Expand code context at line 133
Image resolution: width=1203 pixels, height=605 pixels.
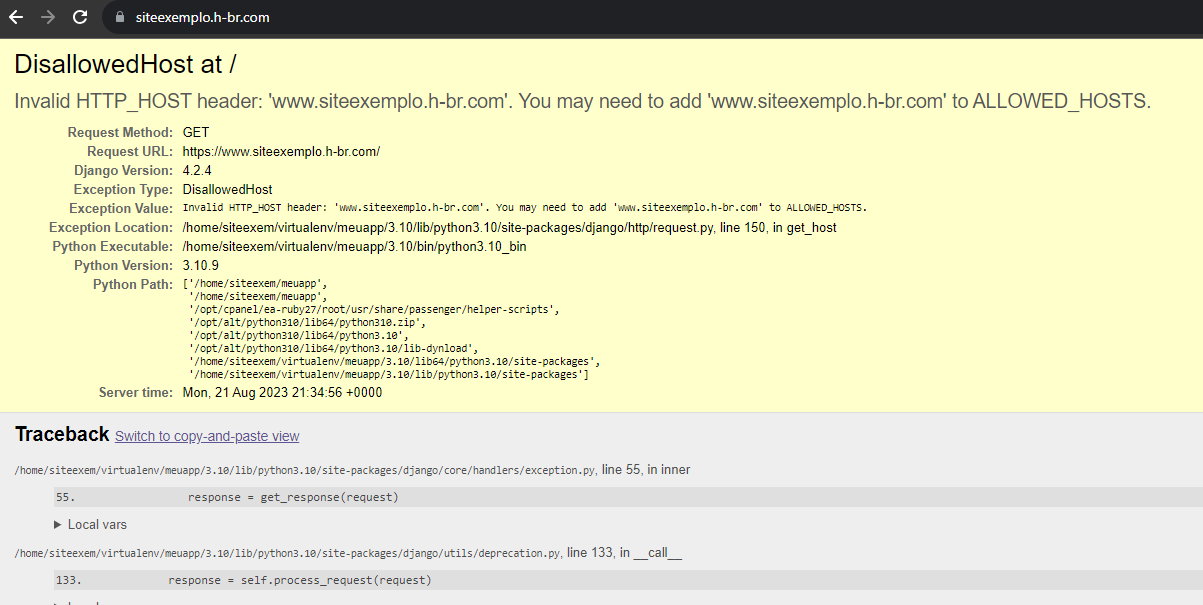299,580
